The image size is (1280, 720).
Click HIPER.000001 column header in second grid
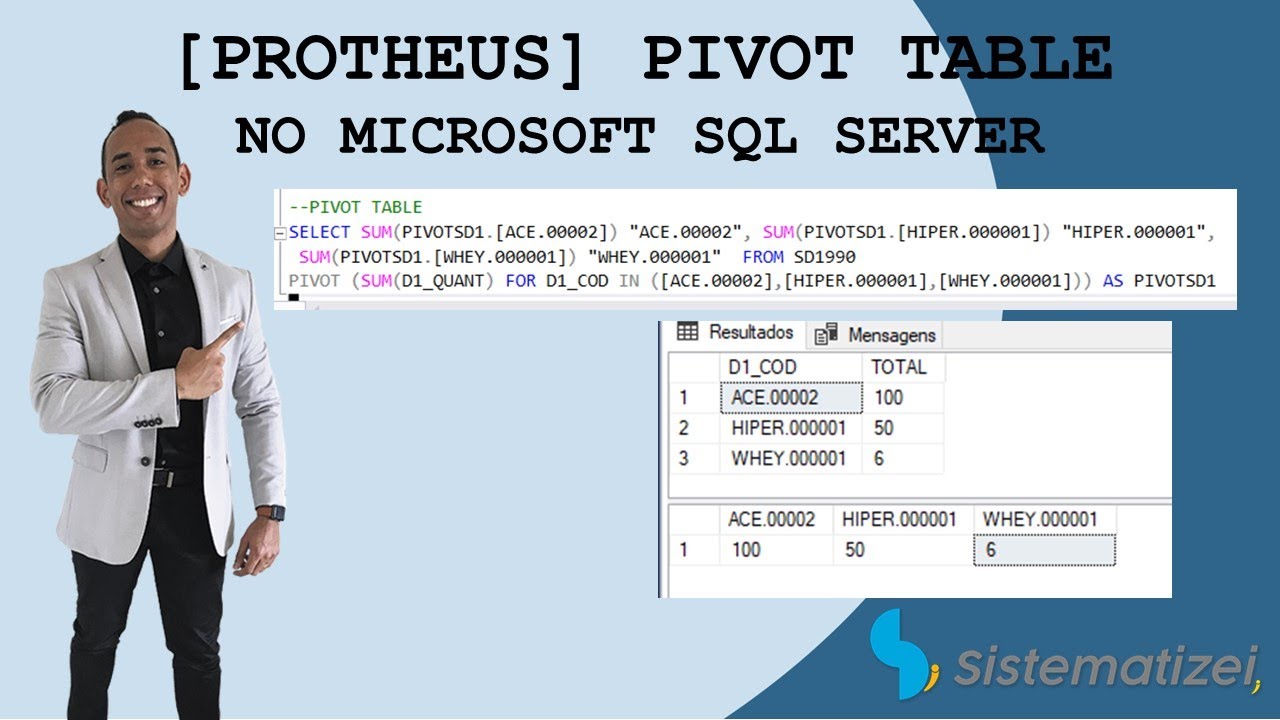pos(903,520)
